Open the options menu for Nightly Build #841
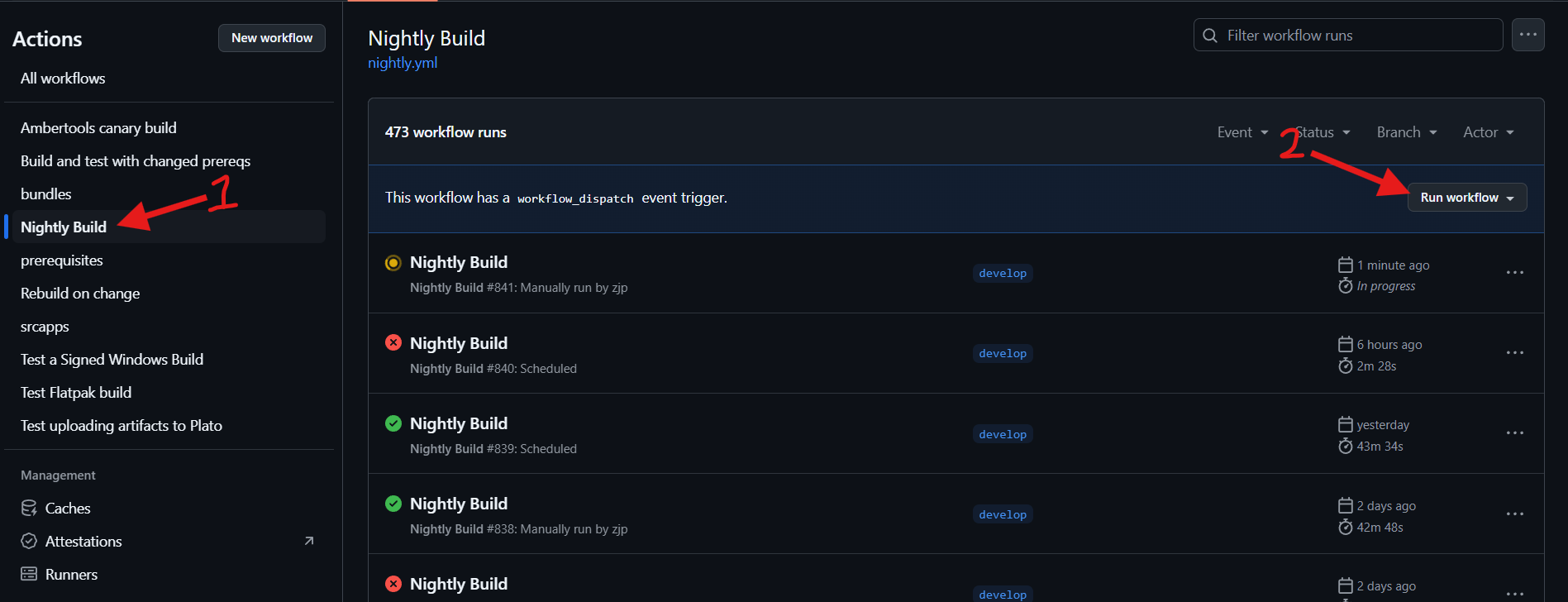Screen dimensions: 1568x602 [x=1514, y=273]
